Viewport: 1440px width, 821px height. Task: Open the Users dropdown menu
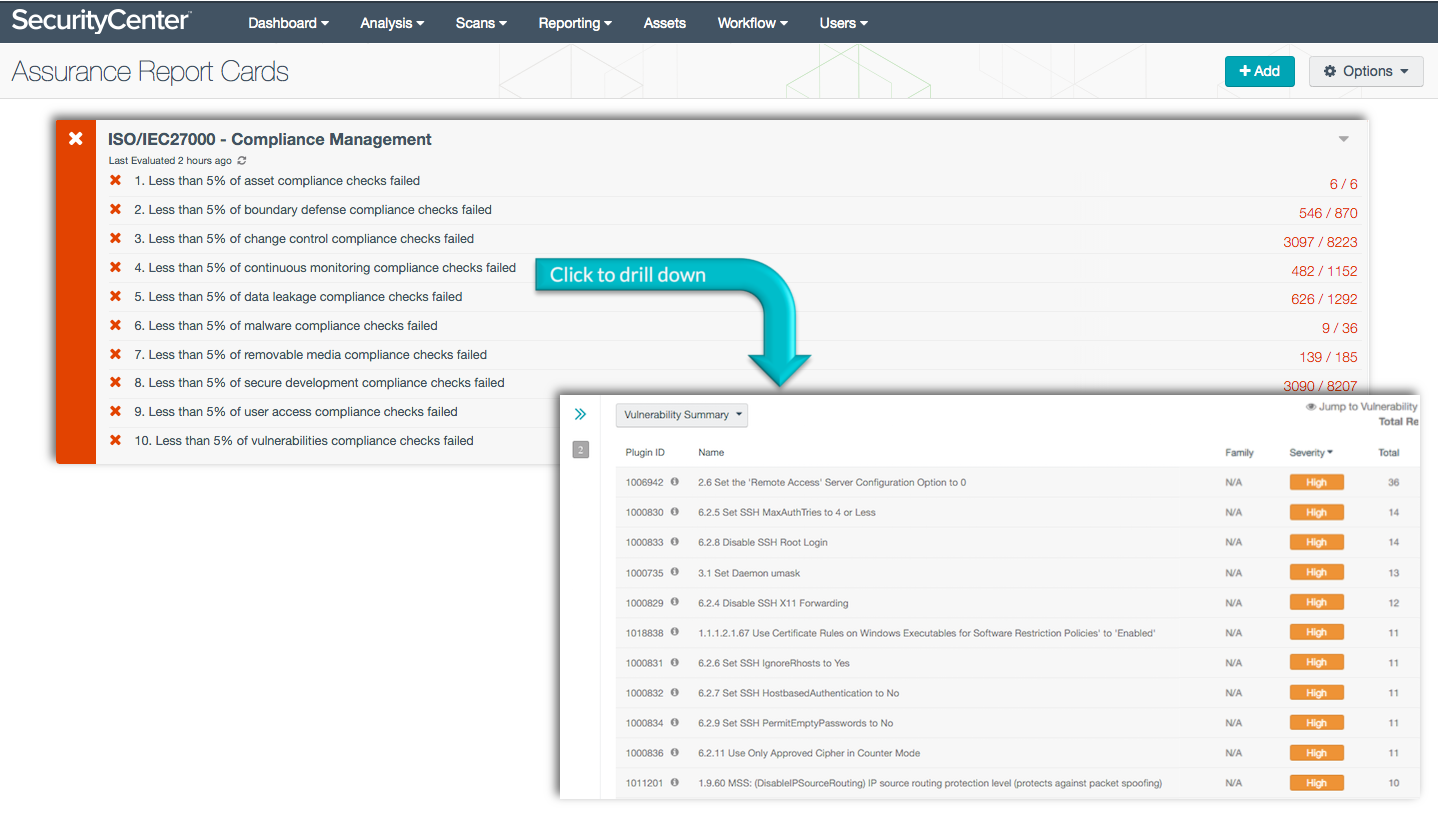(x=843, y=23)
